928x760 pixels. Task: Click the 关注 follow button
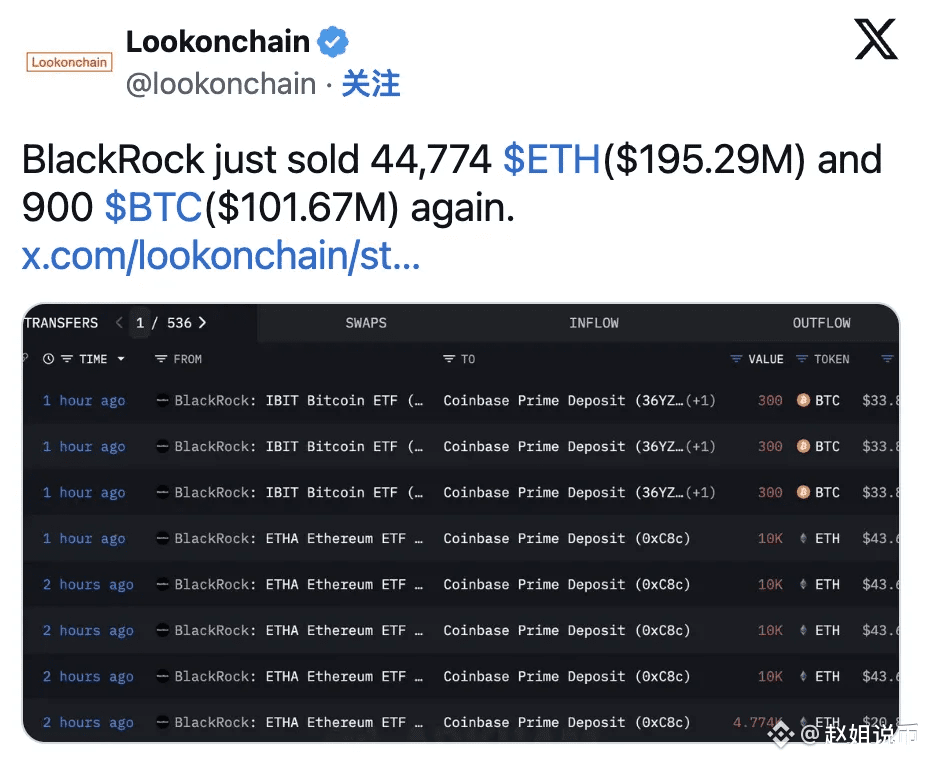coord(371,84)
